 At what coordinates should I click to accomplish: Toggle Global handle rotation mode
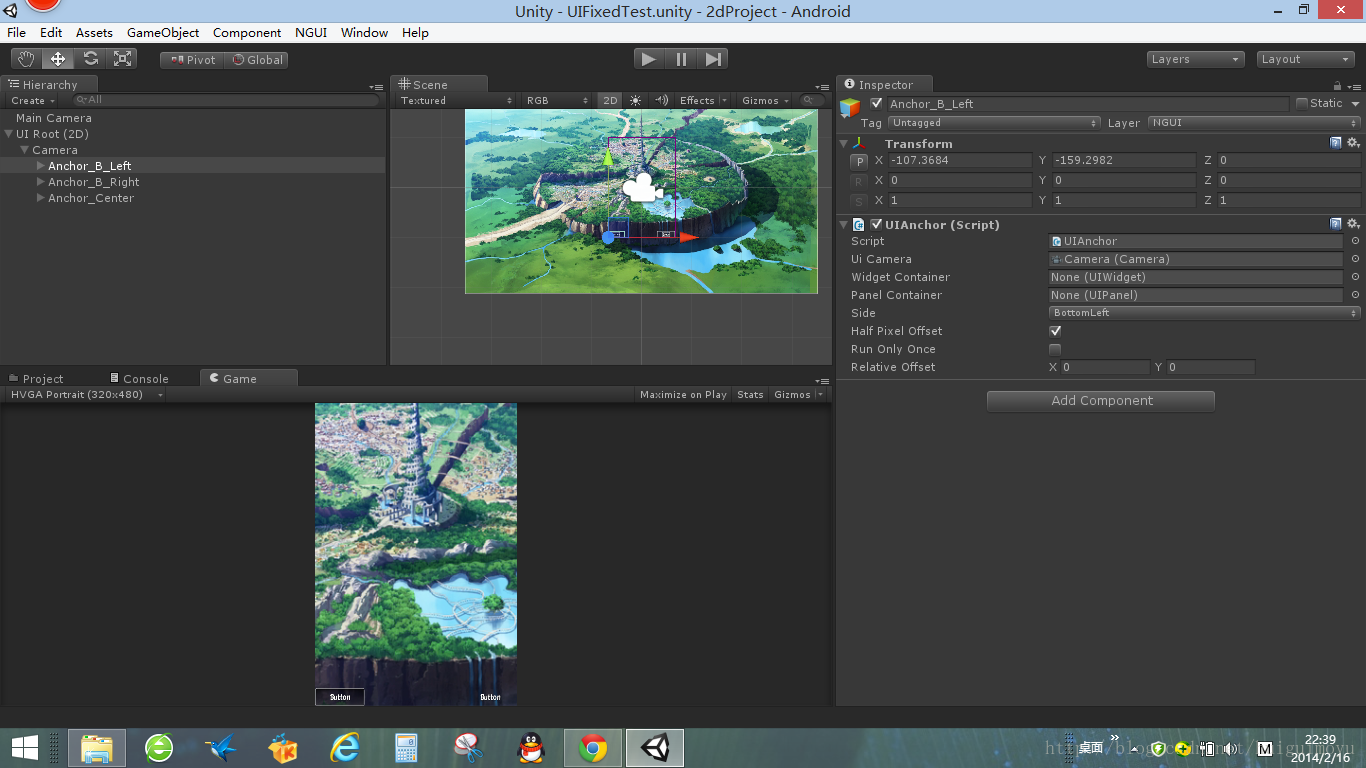[257, 60]
